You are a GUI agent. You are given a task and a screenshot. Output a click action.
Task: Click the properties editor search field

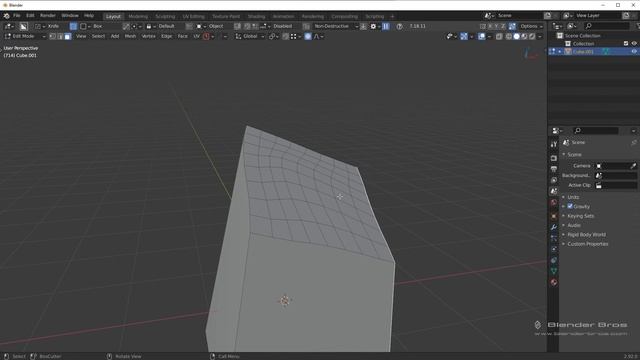[x=596, y=131]
